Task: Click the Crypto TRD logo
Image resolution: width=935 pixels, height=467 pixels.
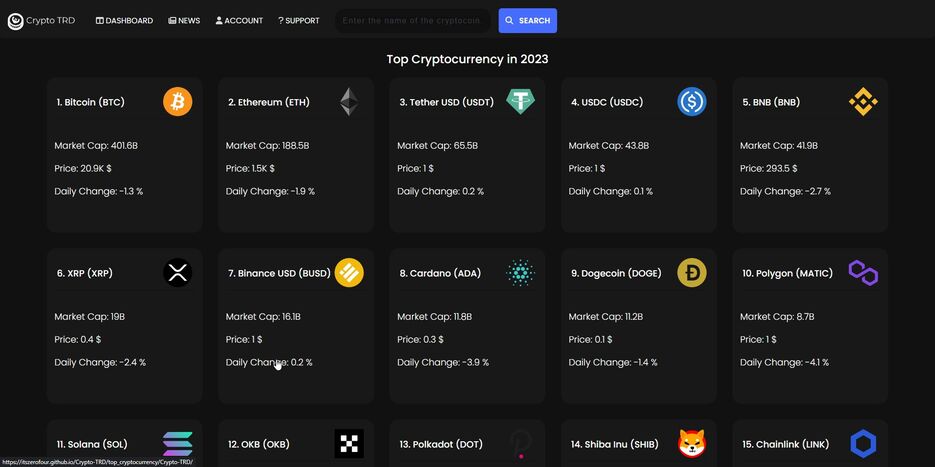Action: (41, 21)
